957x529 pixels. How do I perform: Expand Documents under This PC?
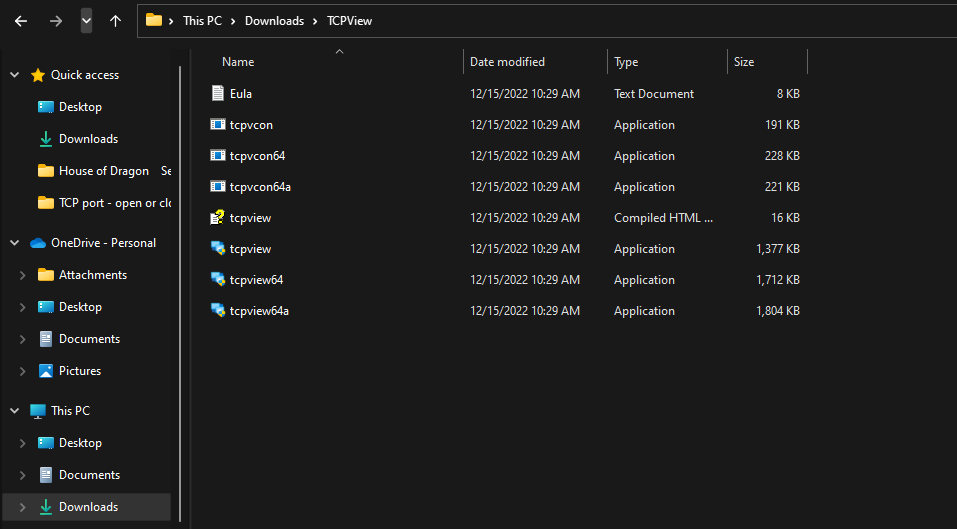[23, 475]
